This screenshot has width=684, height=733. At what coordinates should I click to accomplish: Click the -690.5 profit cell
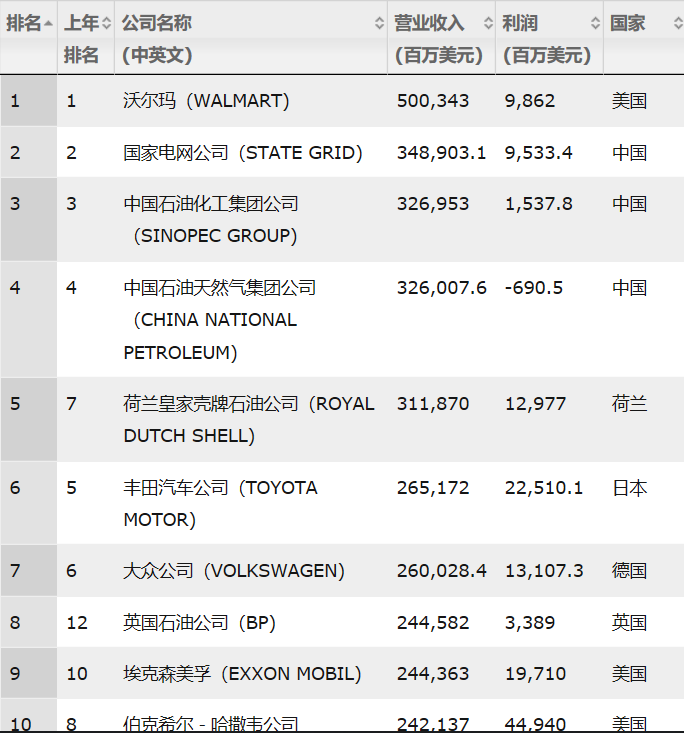(x=534, y=288)
